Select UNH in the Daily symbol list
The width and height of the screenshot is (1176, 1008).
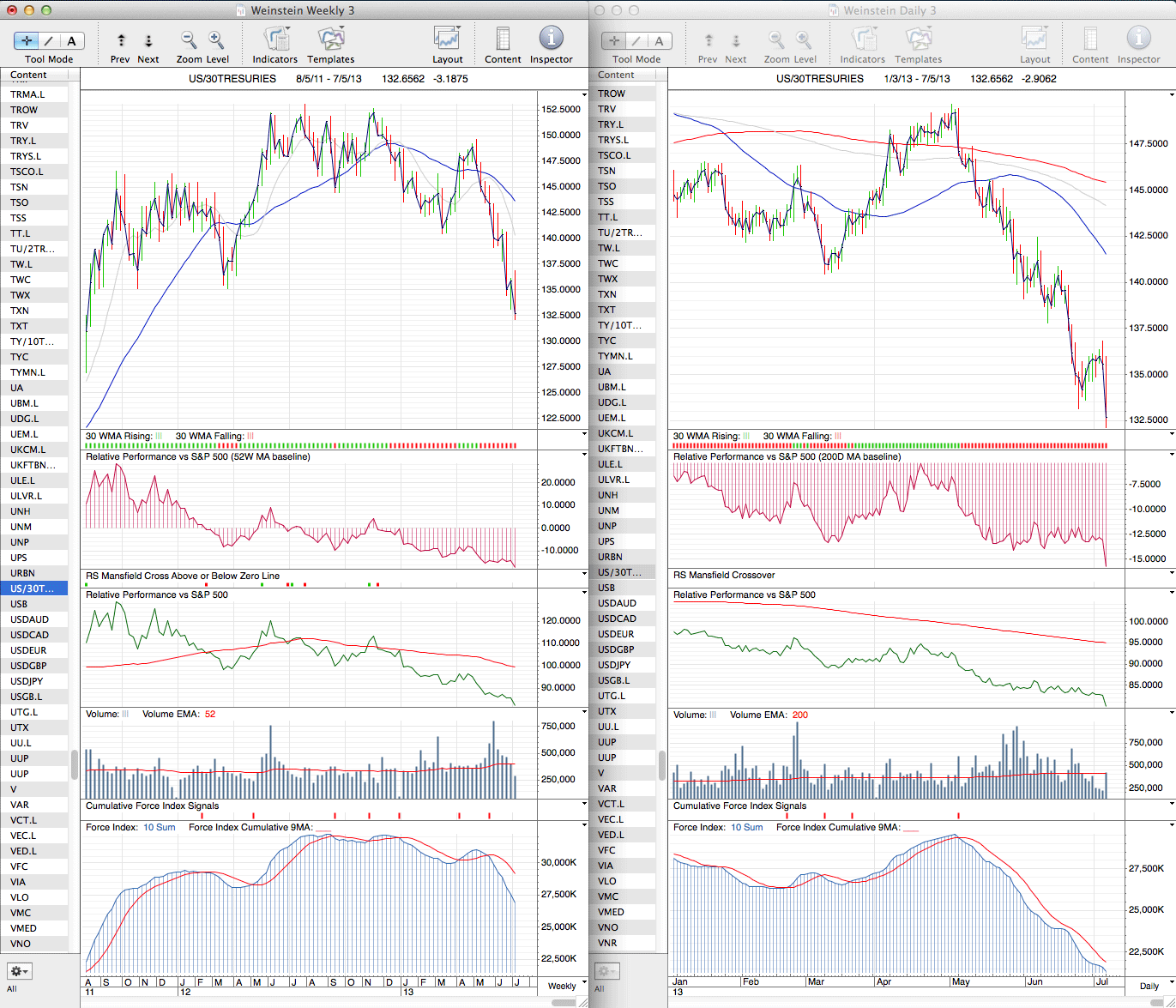point(607,495)
